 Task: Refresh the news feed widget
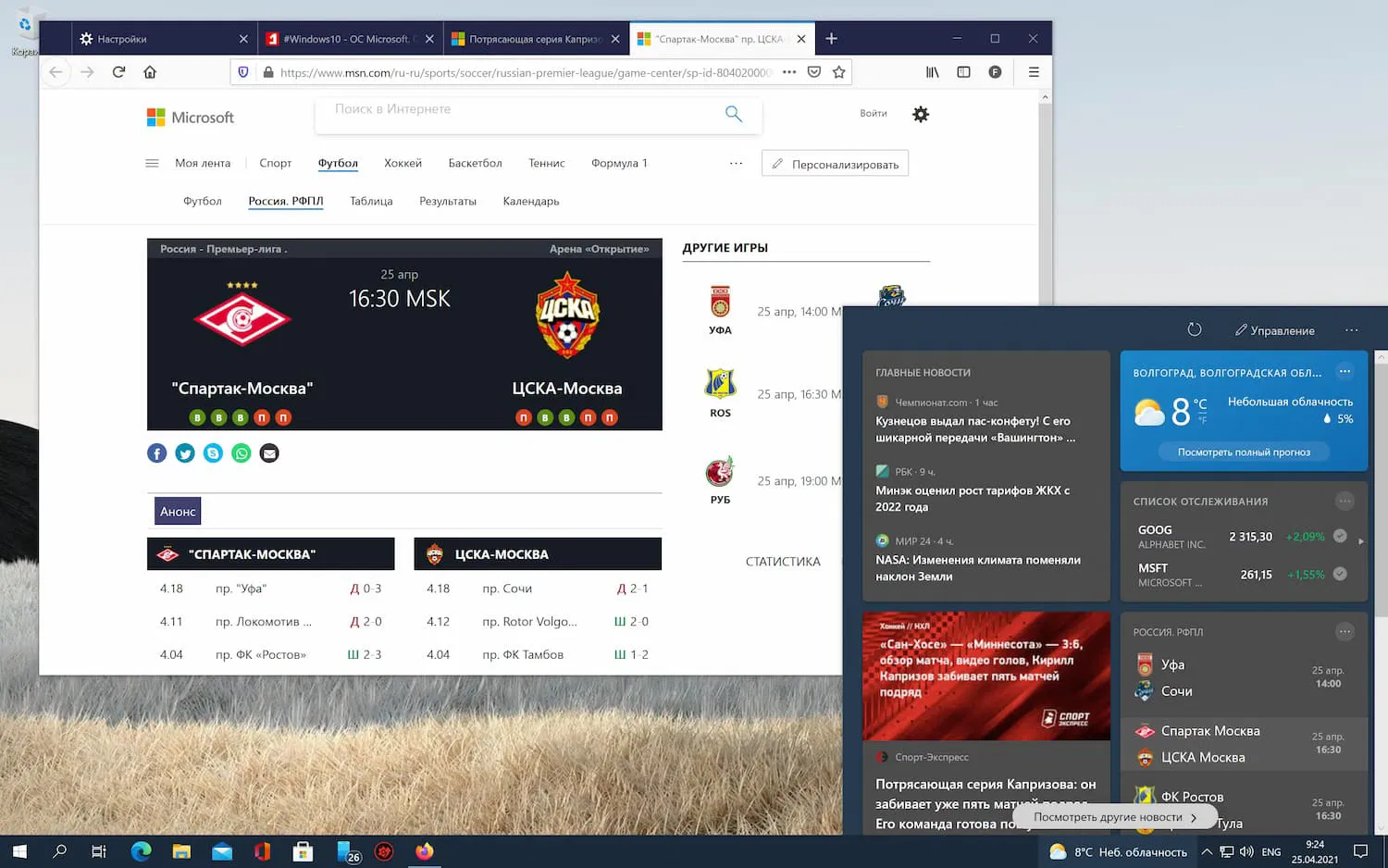1195,329
